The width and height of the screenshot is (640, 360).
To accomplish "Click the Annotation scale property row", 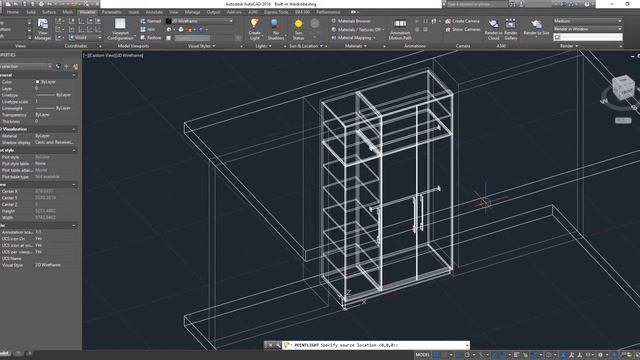I will pos(38,232).
